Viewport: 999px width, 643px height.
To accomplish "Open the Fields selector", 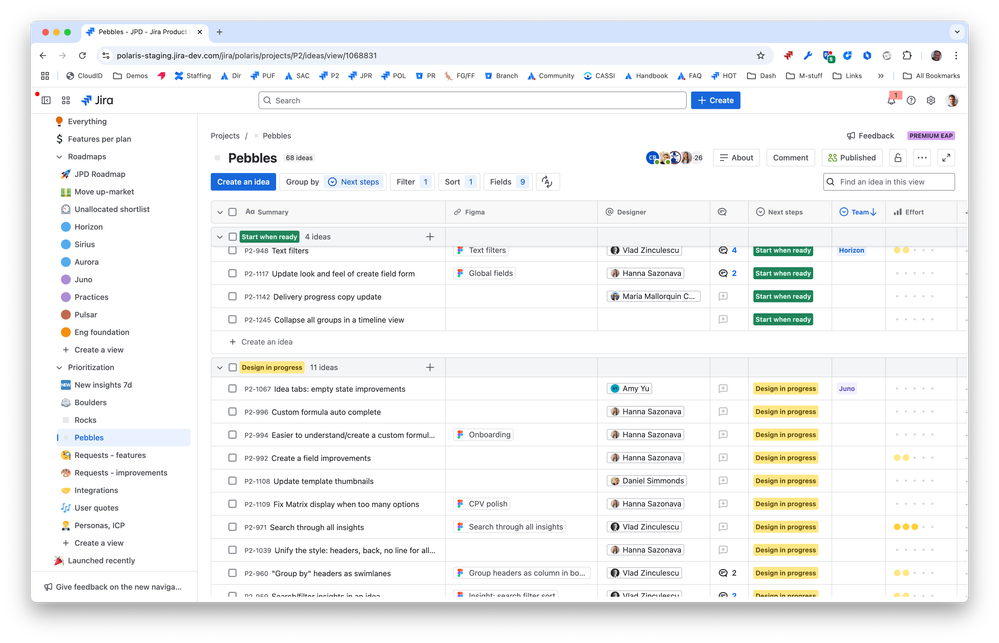I will [508, 182].
